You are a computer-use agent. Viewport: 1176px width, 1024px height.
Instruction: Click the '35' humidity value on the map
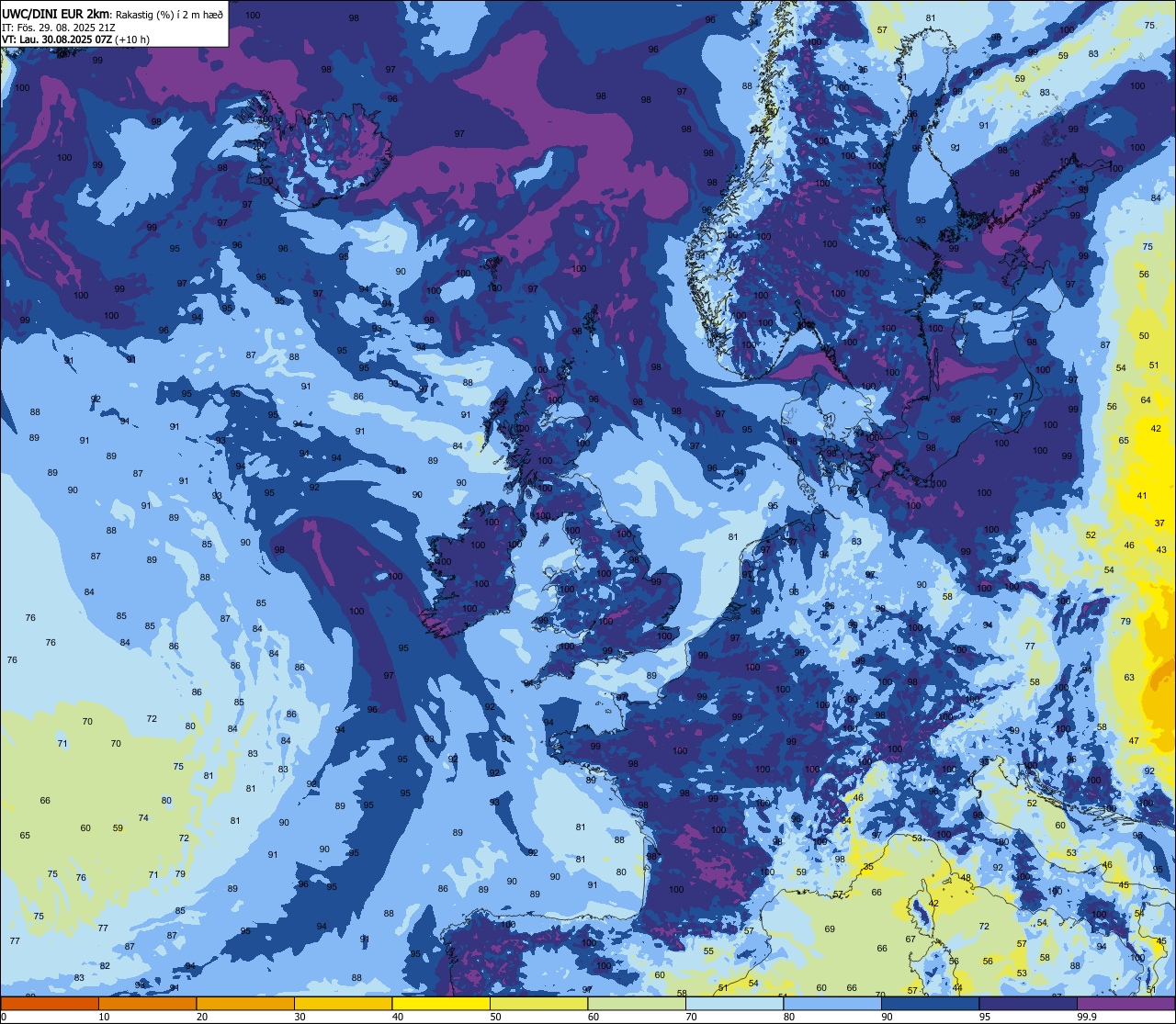(868, 867)
